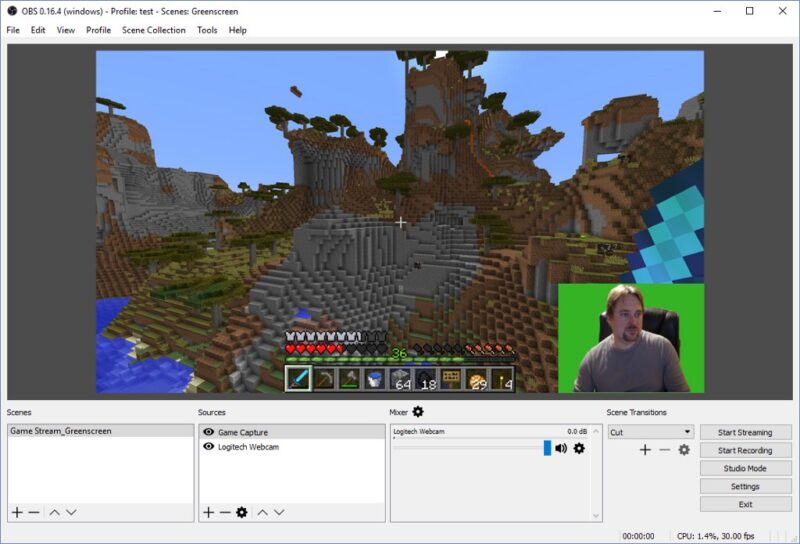Open transition properties gear icon
Image resolution: width=800 pixels, height=544 pixels.
[x=684, y=450]
